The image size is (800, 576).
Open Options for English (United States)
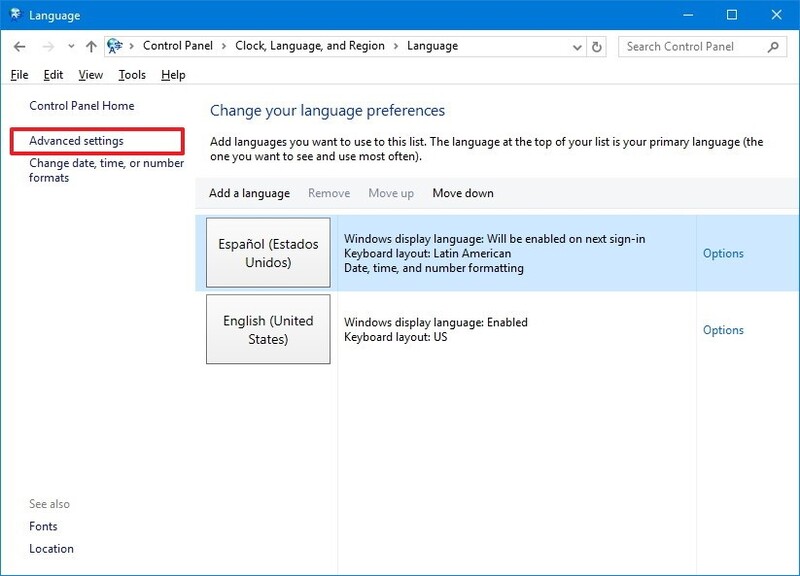tap(723, 330)
